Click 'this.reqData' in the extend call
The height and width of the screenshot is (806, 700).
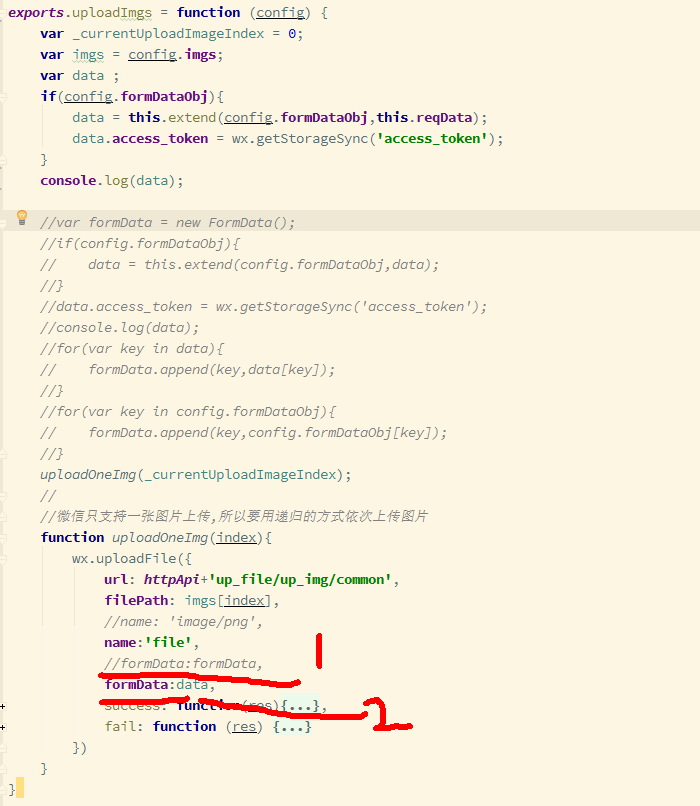[424, 118]
